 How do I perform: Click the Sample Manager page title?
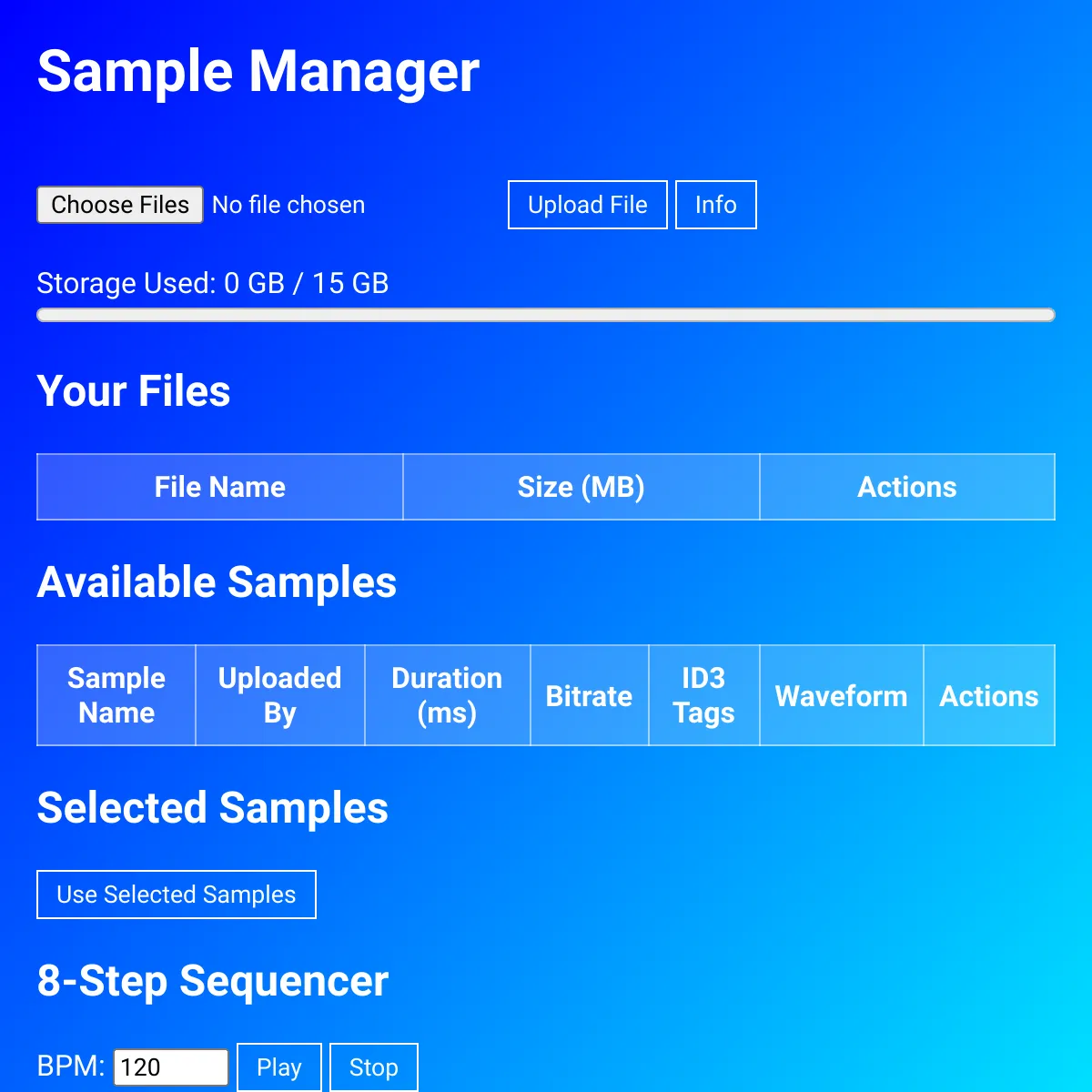(258, 71)
